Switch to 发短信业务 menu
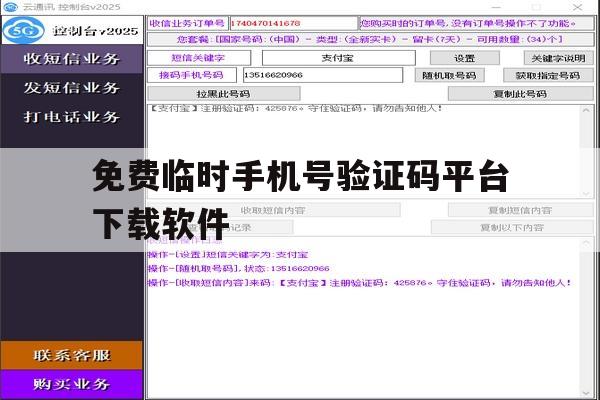 pos(72,88)
